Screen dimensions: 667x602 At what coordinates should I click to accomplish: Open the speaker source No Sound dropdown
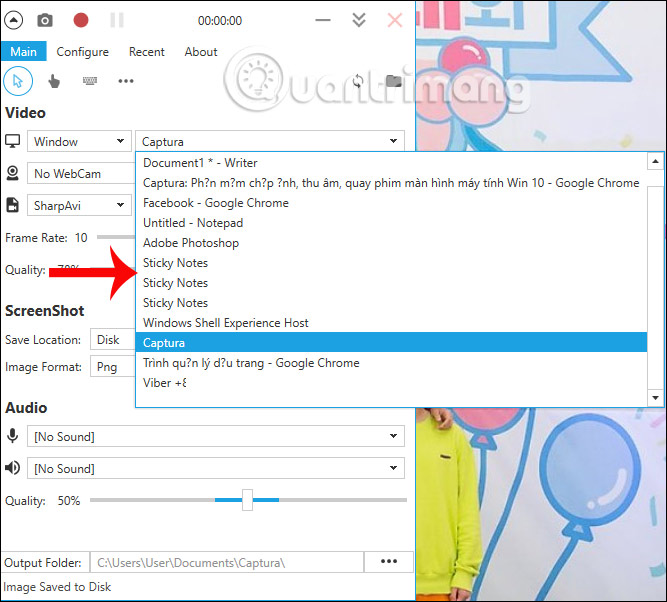point(216,468)
